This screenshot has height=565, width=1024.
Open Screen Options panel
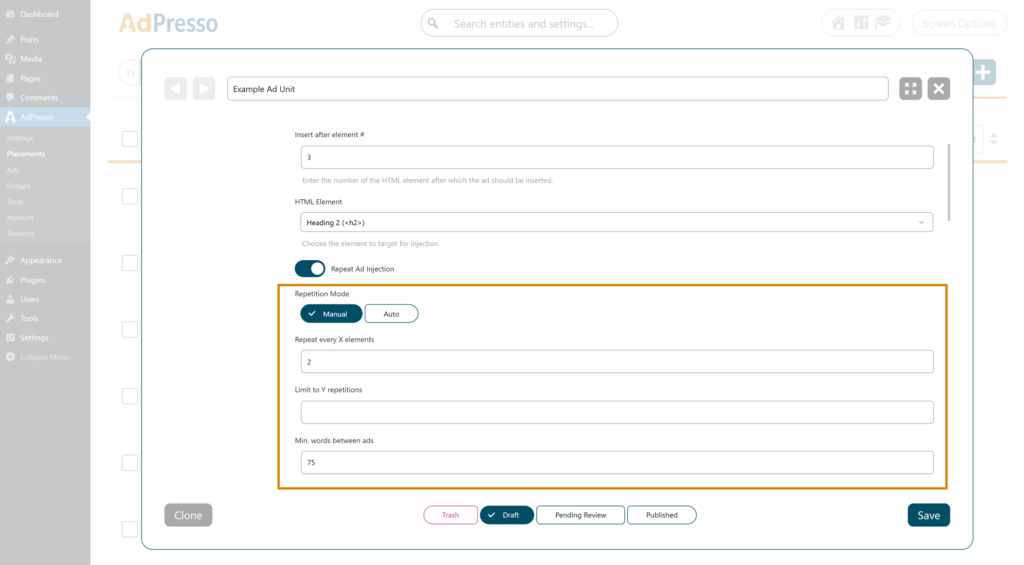click(x=958, y=23)
